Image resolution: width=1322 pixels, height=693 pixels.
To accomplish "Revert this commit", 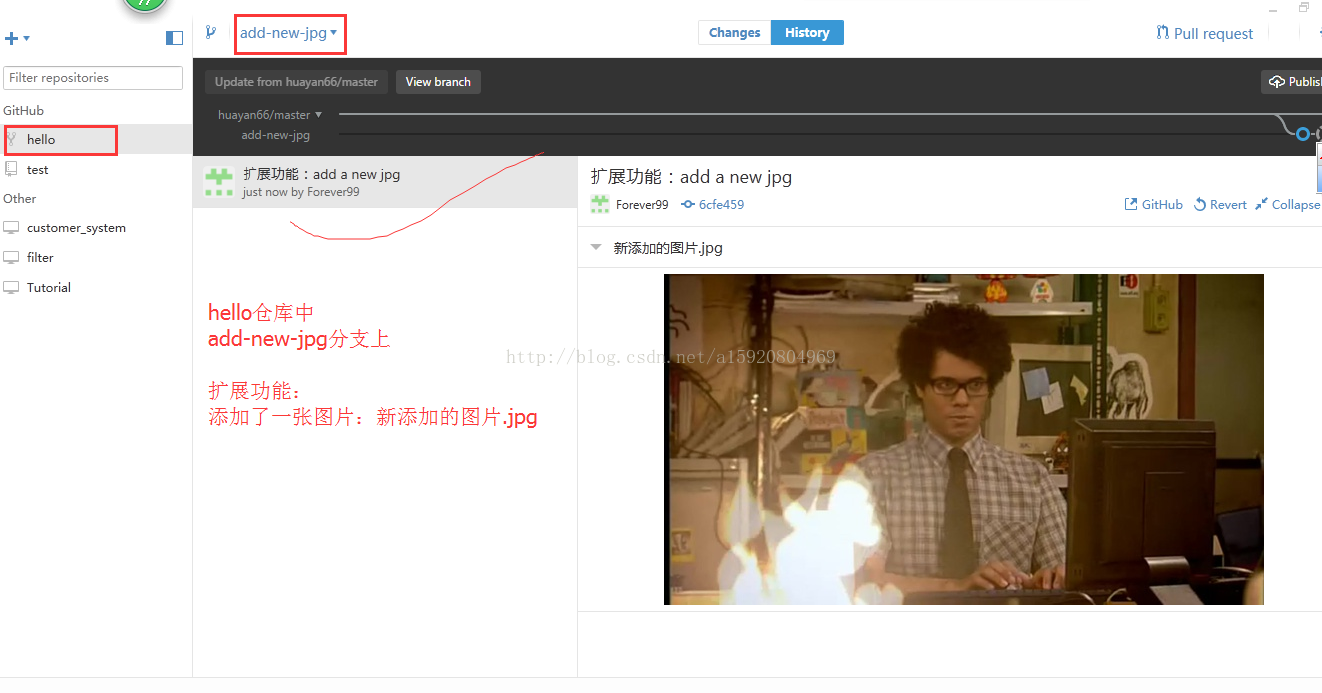I will [x=1220, y=204].
